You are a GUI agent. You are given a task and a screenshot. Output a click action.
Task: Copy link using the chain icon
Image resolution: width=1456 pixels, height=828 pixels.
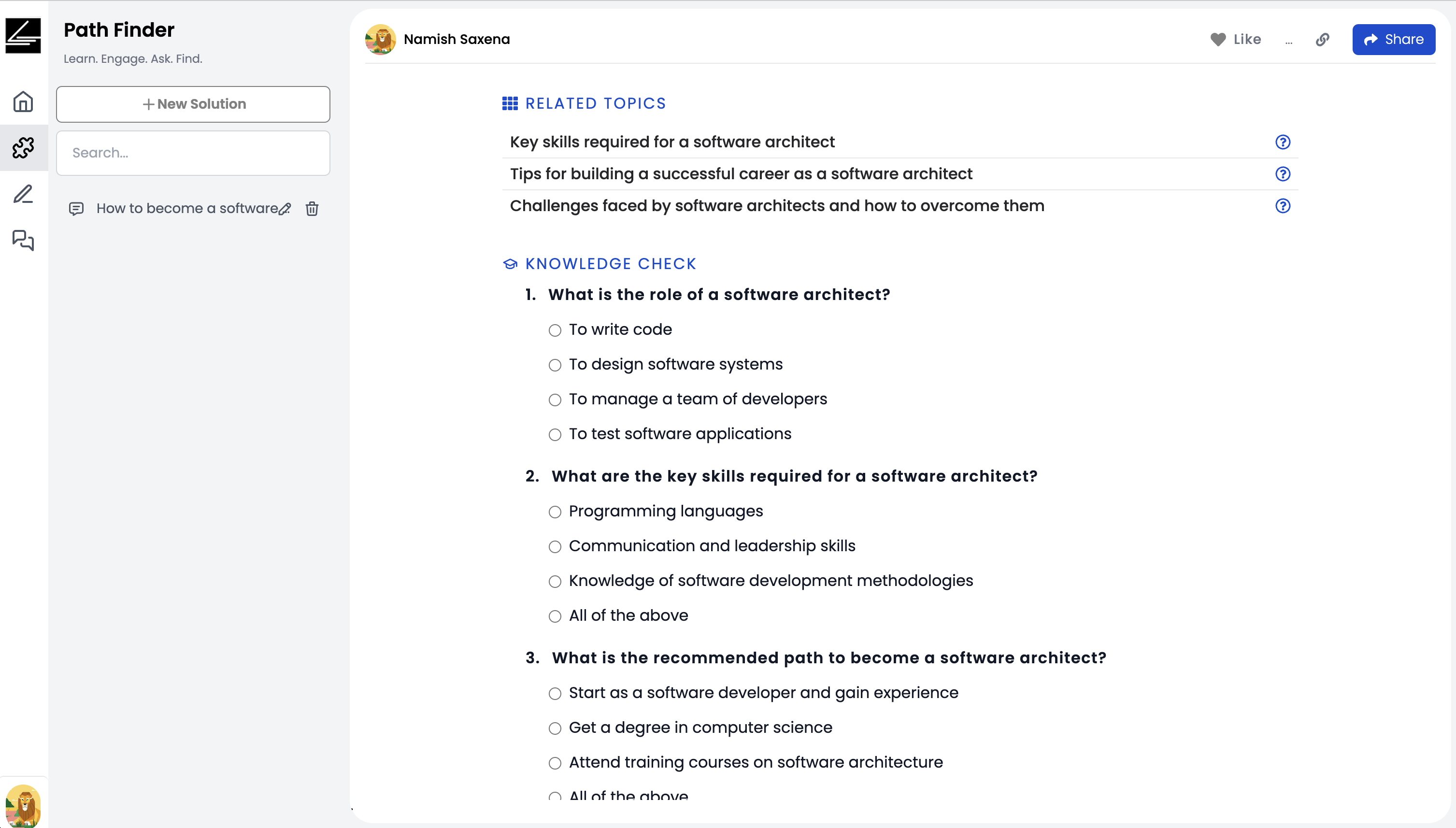click(x=1322, y=39)
